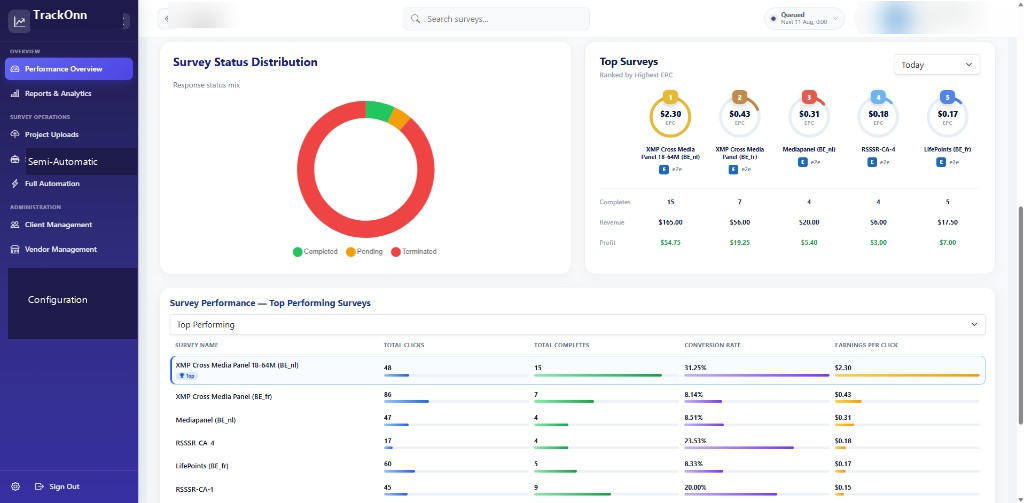Click the blue badge under LifePoints (BE_fr) card
The height and width of the screenshot is (503, 1024).
[x=941, y=162]
